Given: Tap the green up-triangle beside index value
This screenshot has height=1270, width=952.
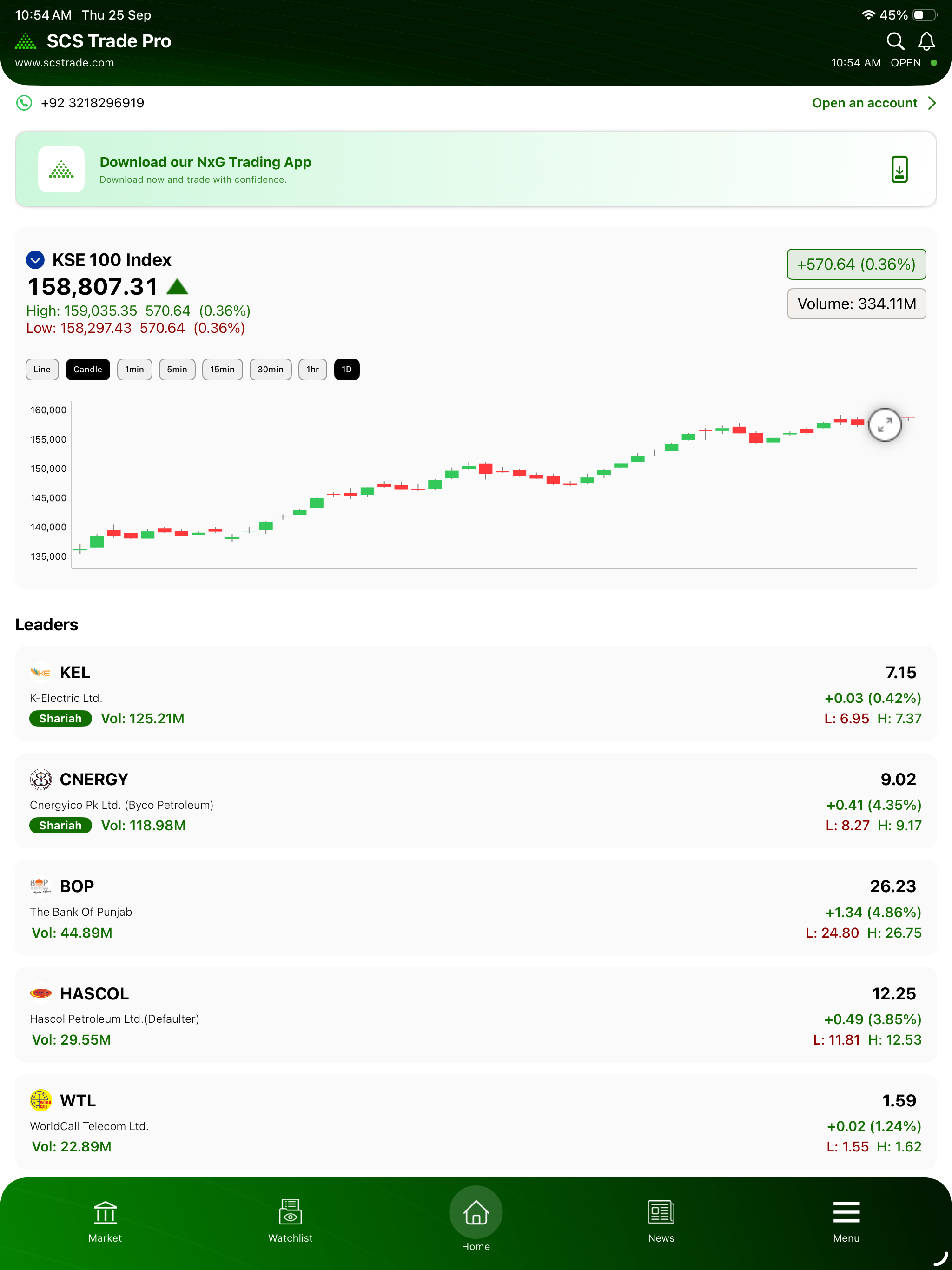Looking at the screenshot, I should tap(177, 286).
